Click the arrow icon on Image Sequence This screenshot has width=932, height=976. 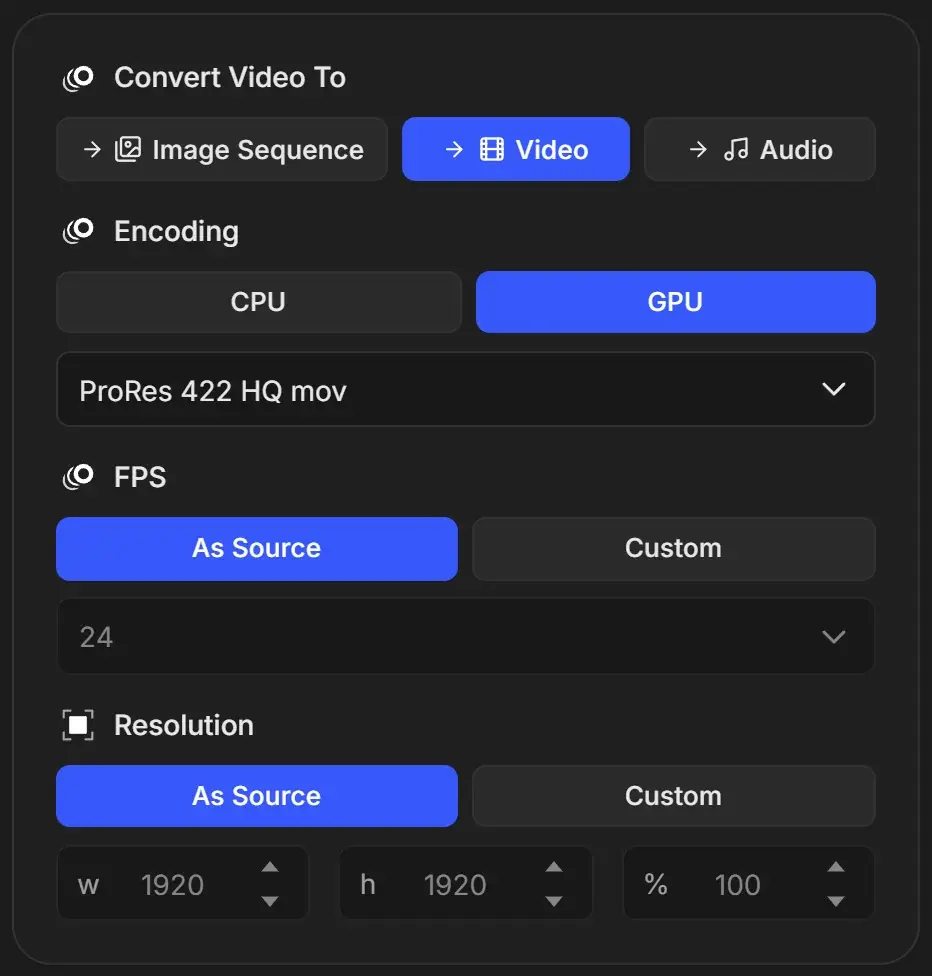point(92,149)
